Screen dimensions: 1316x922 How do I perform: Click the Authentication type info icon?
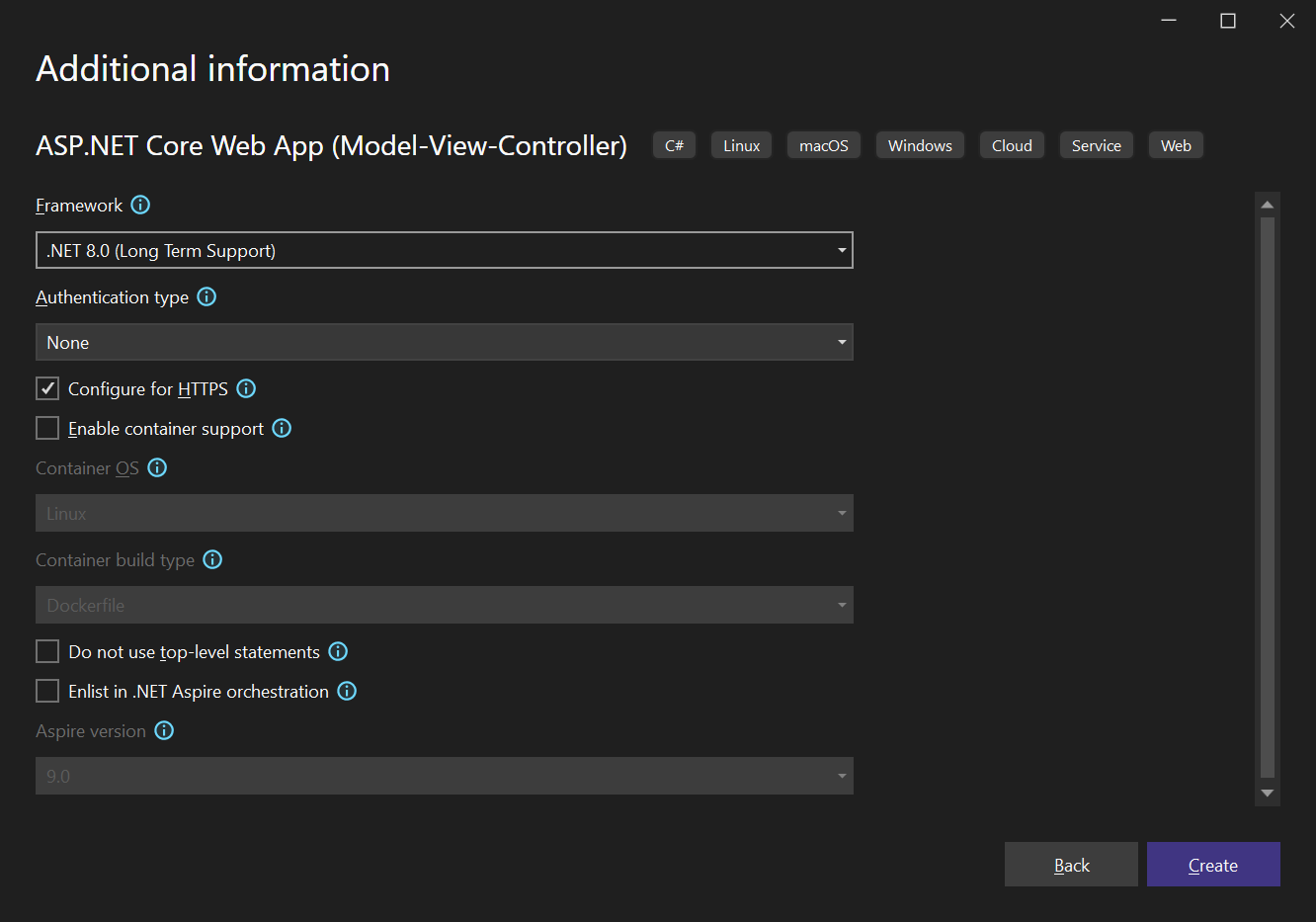pos(206,296)
